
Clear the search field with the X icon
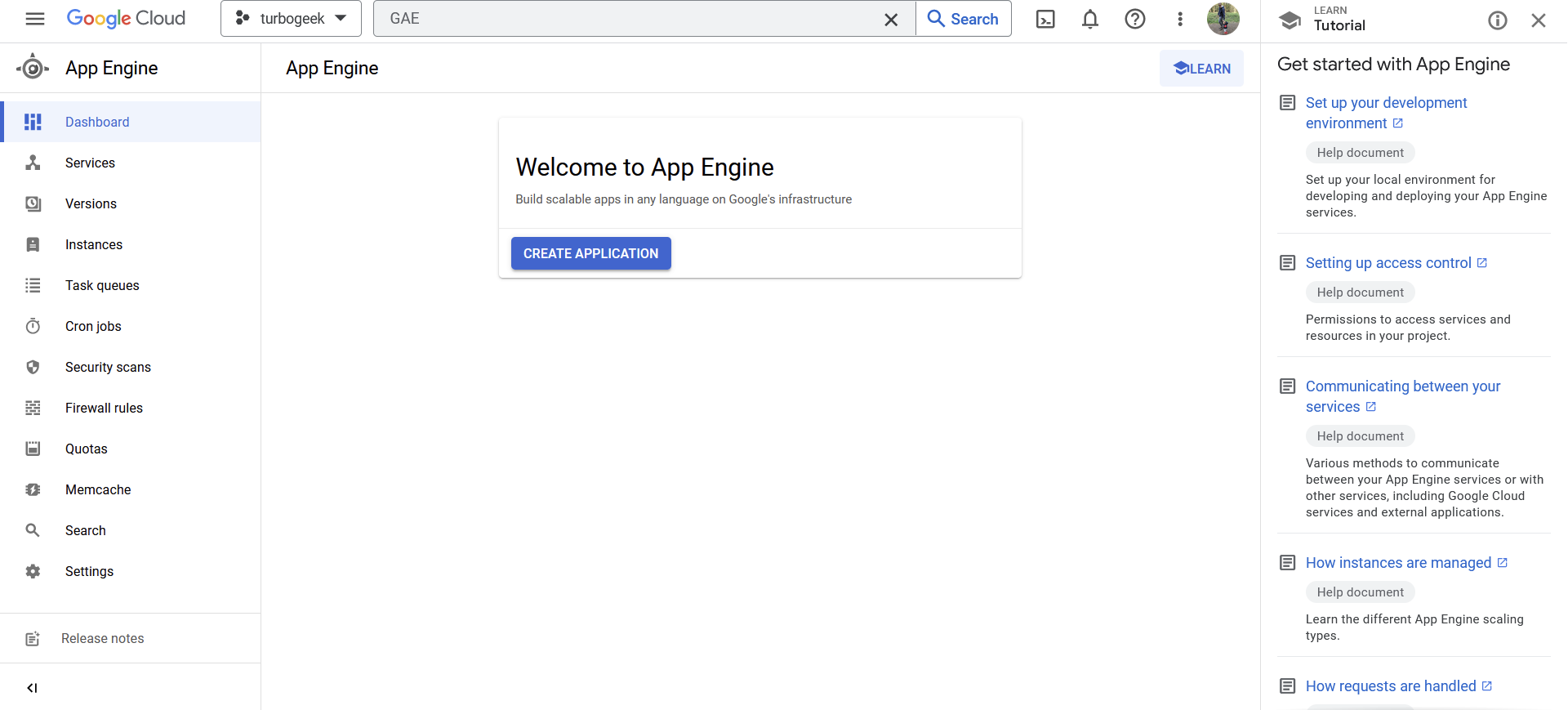pyautogui.click(x=891, y=20)
